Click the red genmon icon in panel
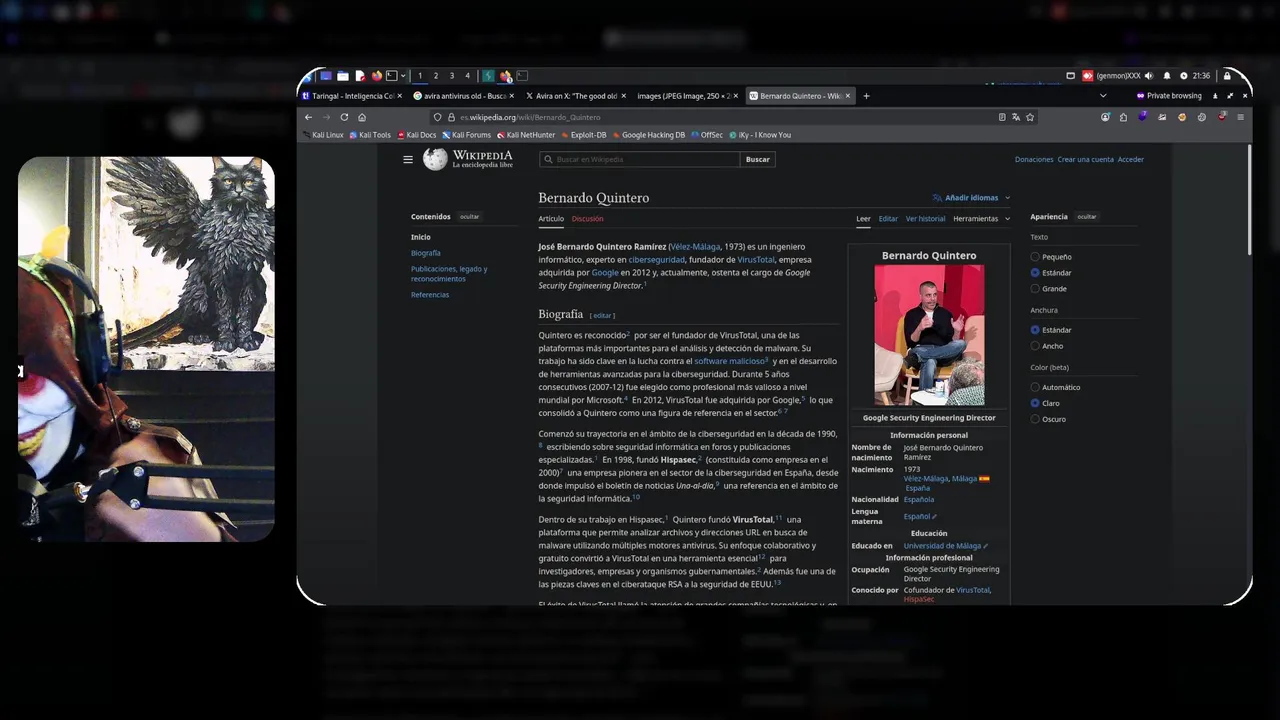Viewport: 1280px width, 720px height. (x=1088, y=75)
